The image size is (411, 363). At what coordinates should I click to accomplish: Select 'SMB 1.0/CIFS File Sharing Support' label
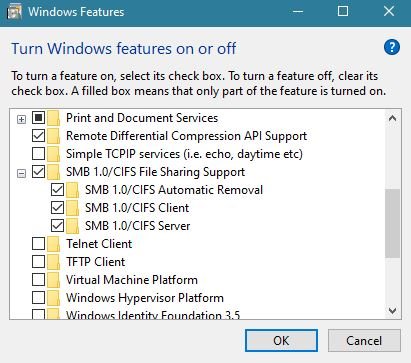point(155,172)
